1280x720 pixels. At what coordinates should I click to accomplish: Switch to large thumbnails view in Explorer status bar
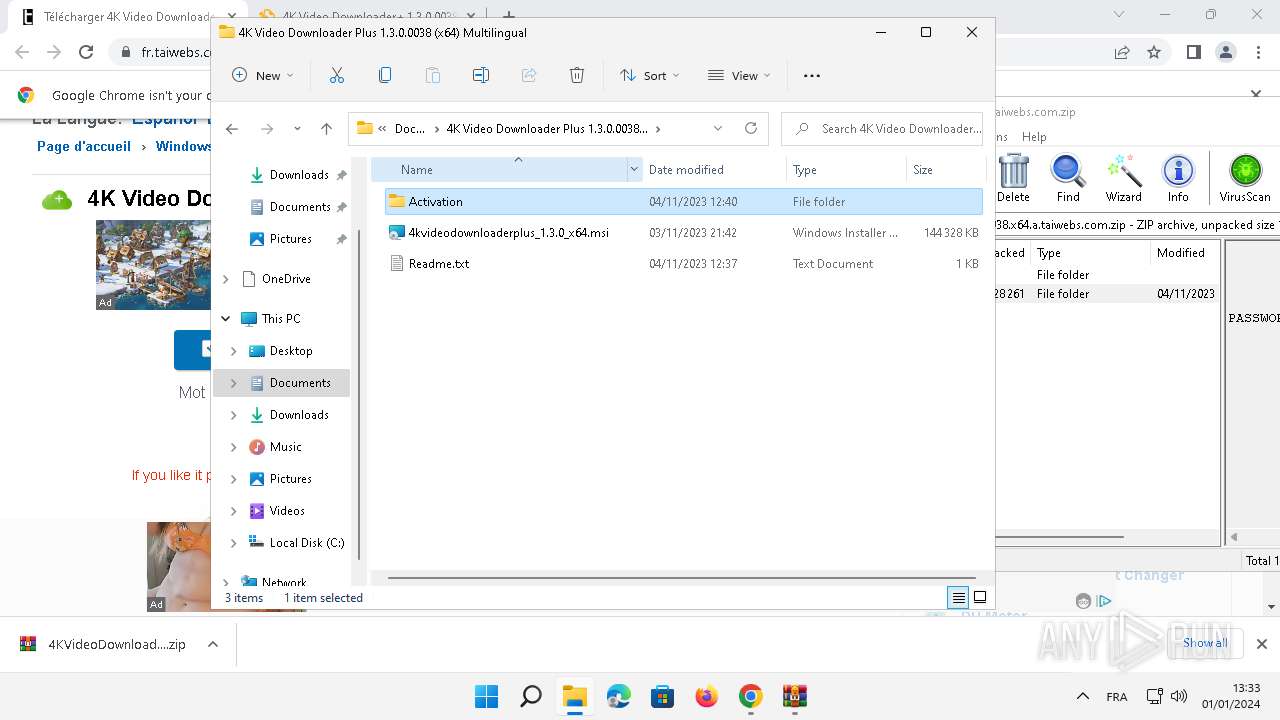click(x=980, y=598)
